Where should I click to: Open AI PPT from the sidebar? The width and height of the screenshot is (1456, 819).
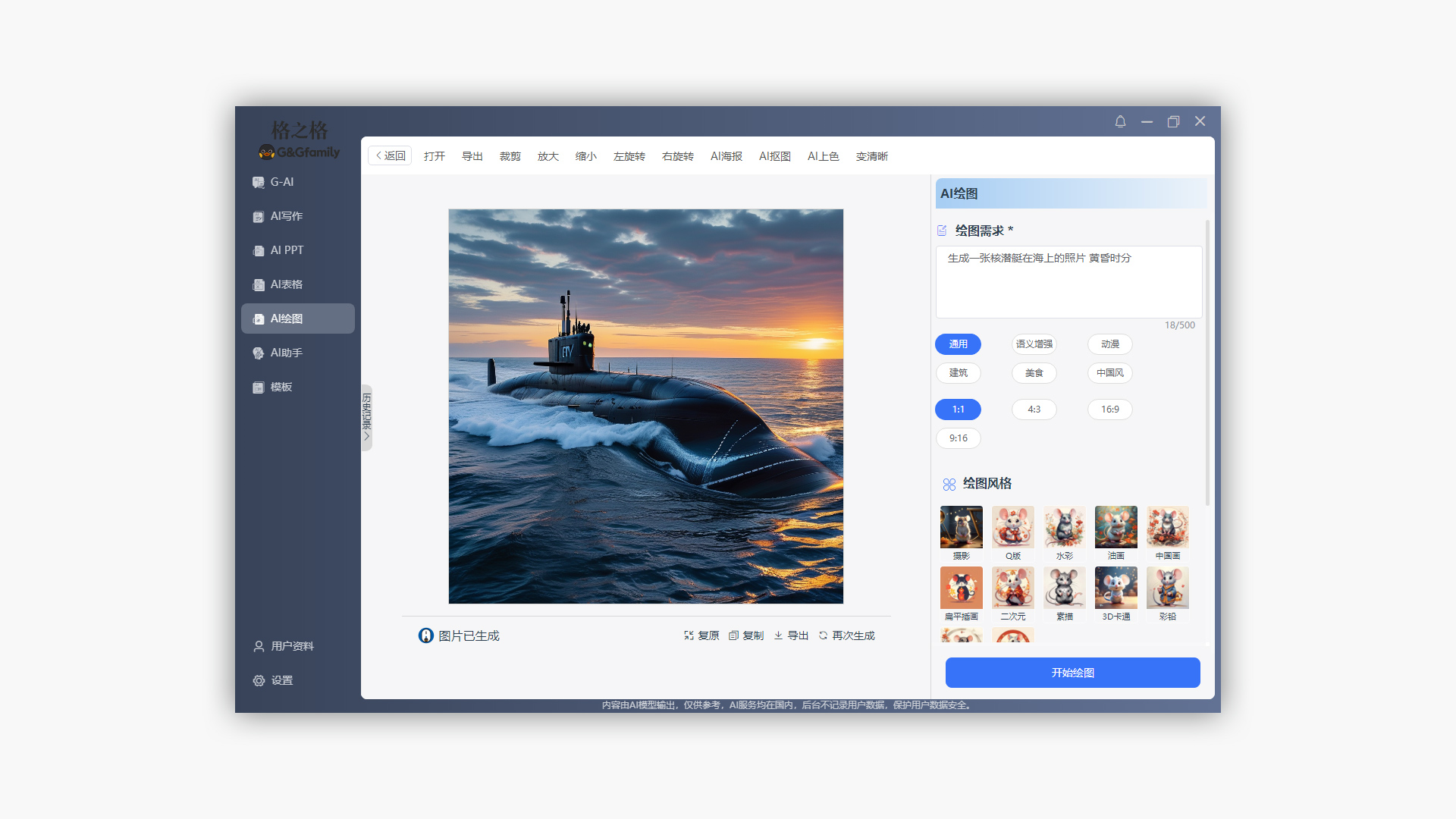click(x=286, y=250)
